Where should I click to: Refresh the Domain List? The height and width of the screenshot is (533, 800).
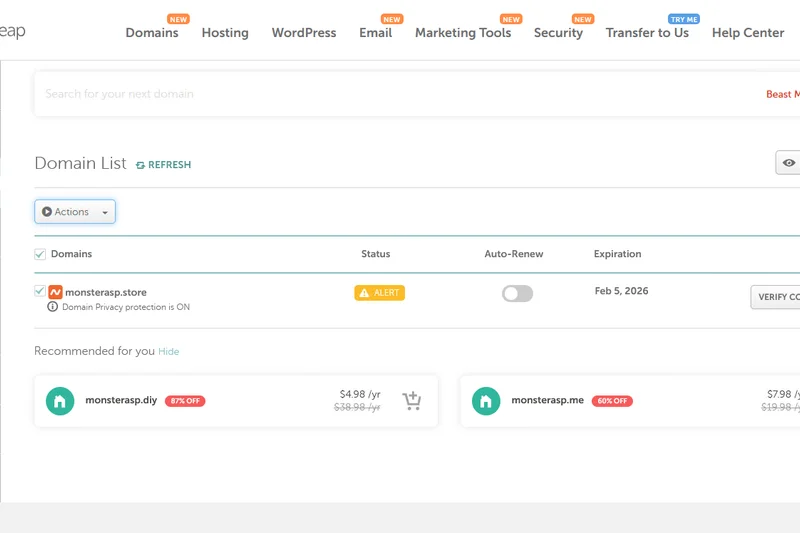163,165
